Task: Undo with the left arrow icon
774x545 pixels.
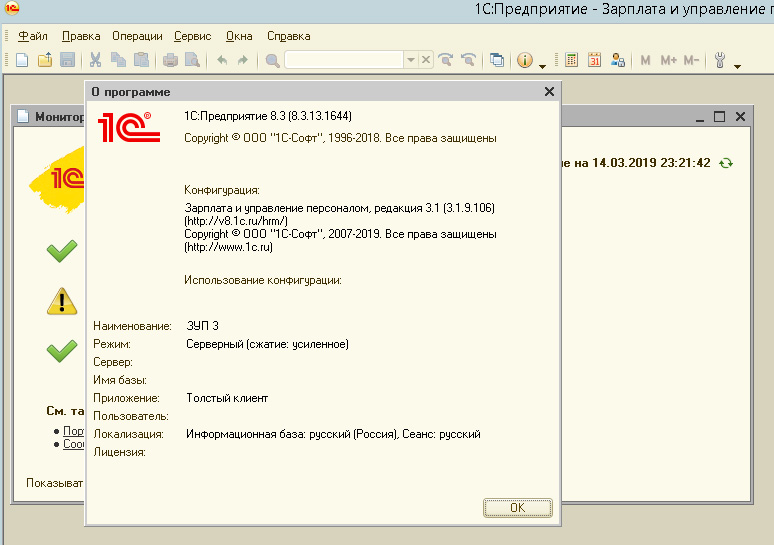Action: pos(222,60)
